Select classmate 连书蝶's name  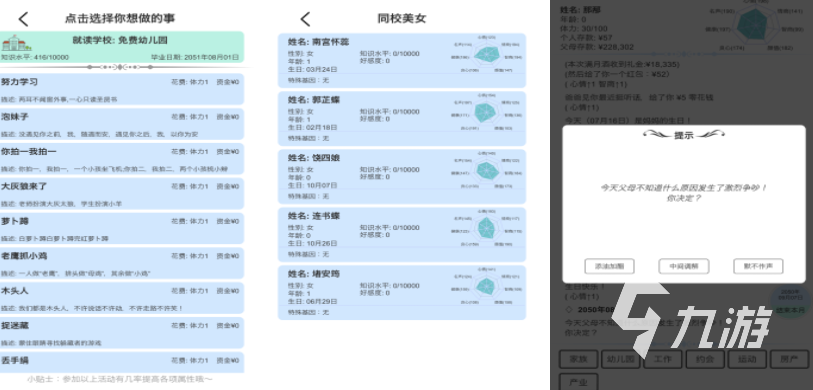314,216
